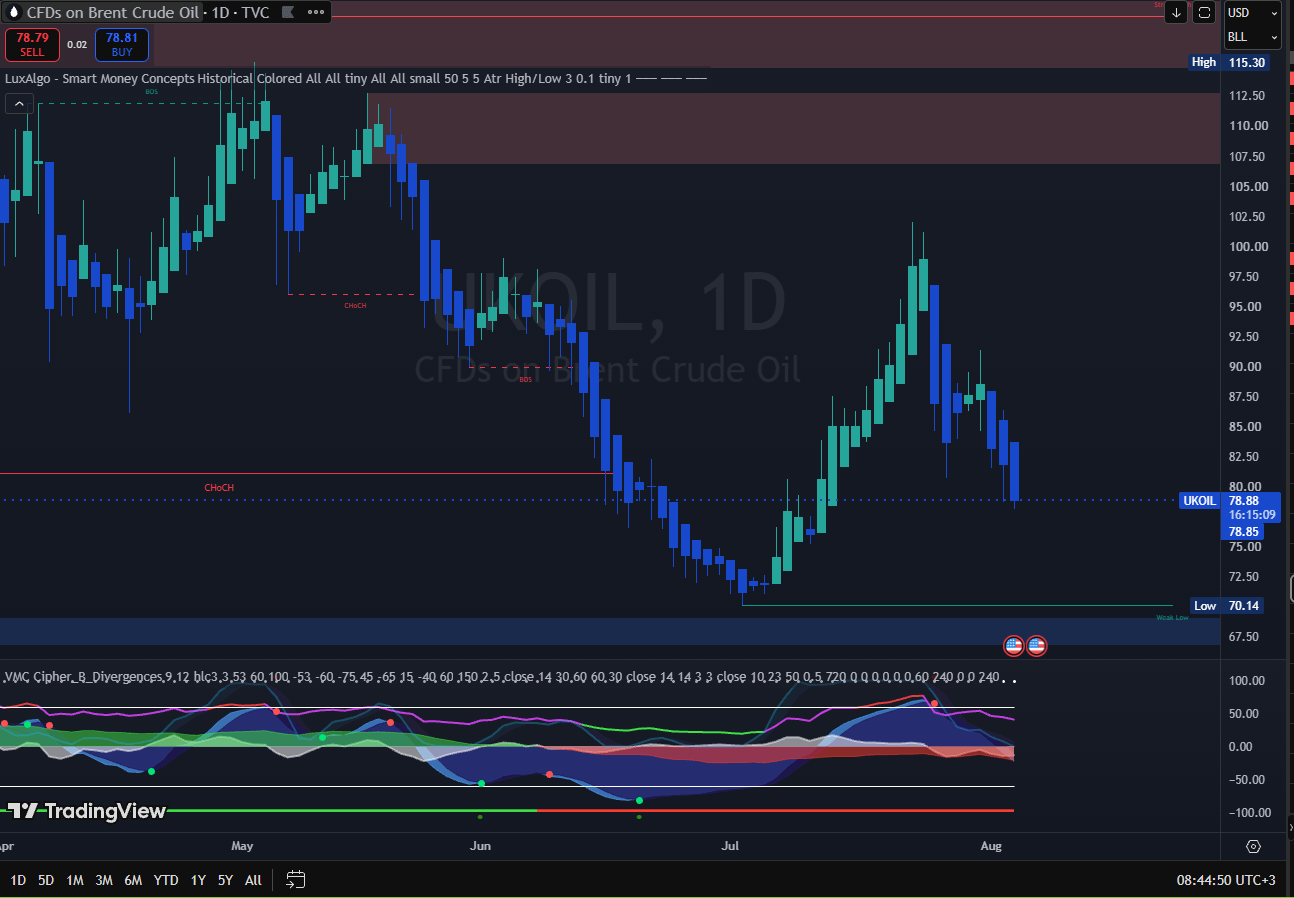This screenshot has height=898, width=1294.
Task: Select the YTD time range
Action: 166,880
